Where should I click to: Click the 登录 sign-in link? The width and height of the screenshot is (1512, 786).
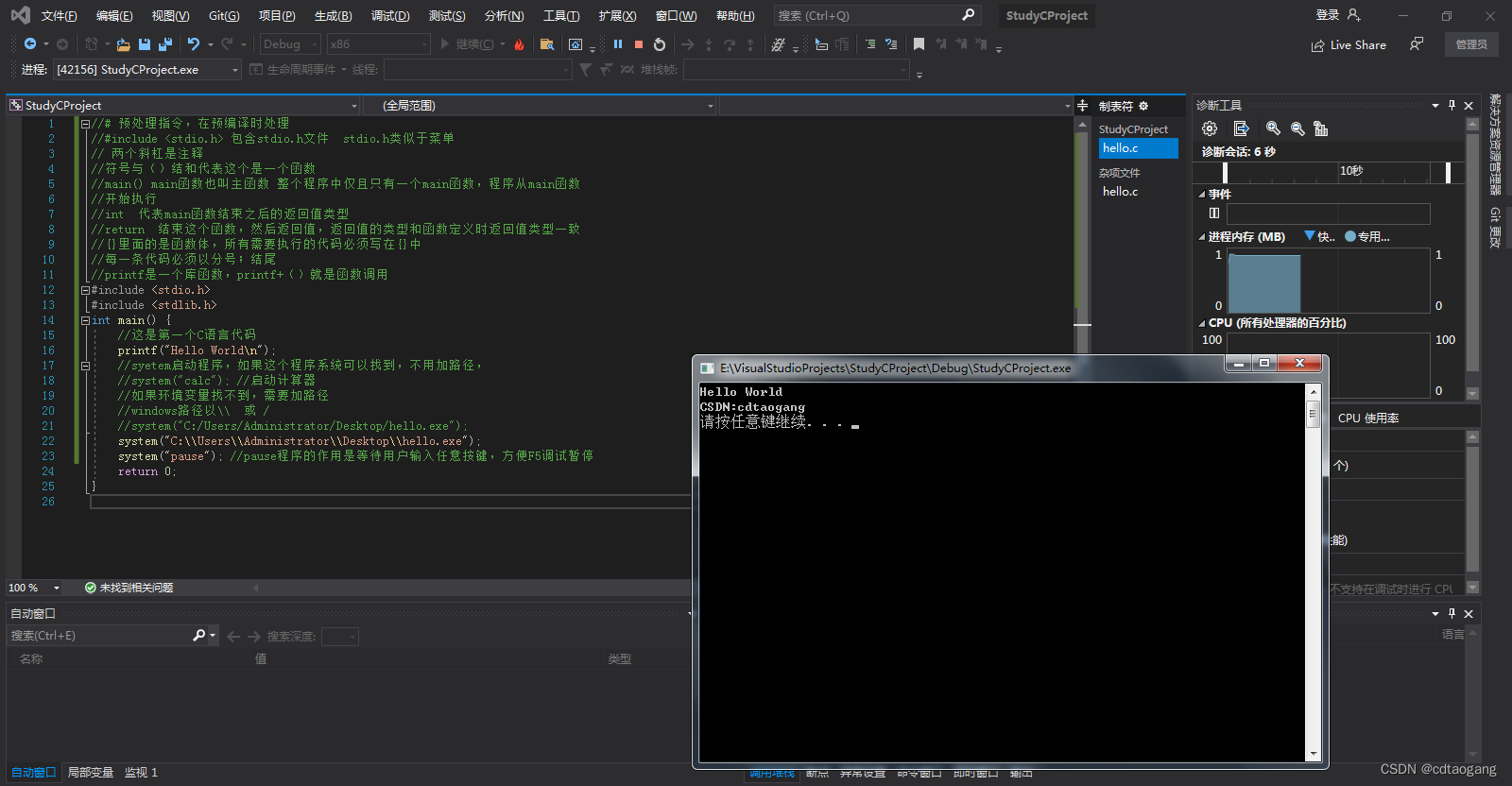pyautogui.click(x=1328, y=15)
